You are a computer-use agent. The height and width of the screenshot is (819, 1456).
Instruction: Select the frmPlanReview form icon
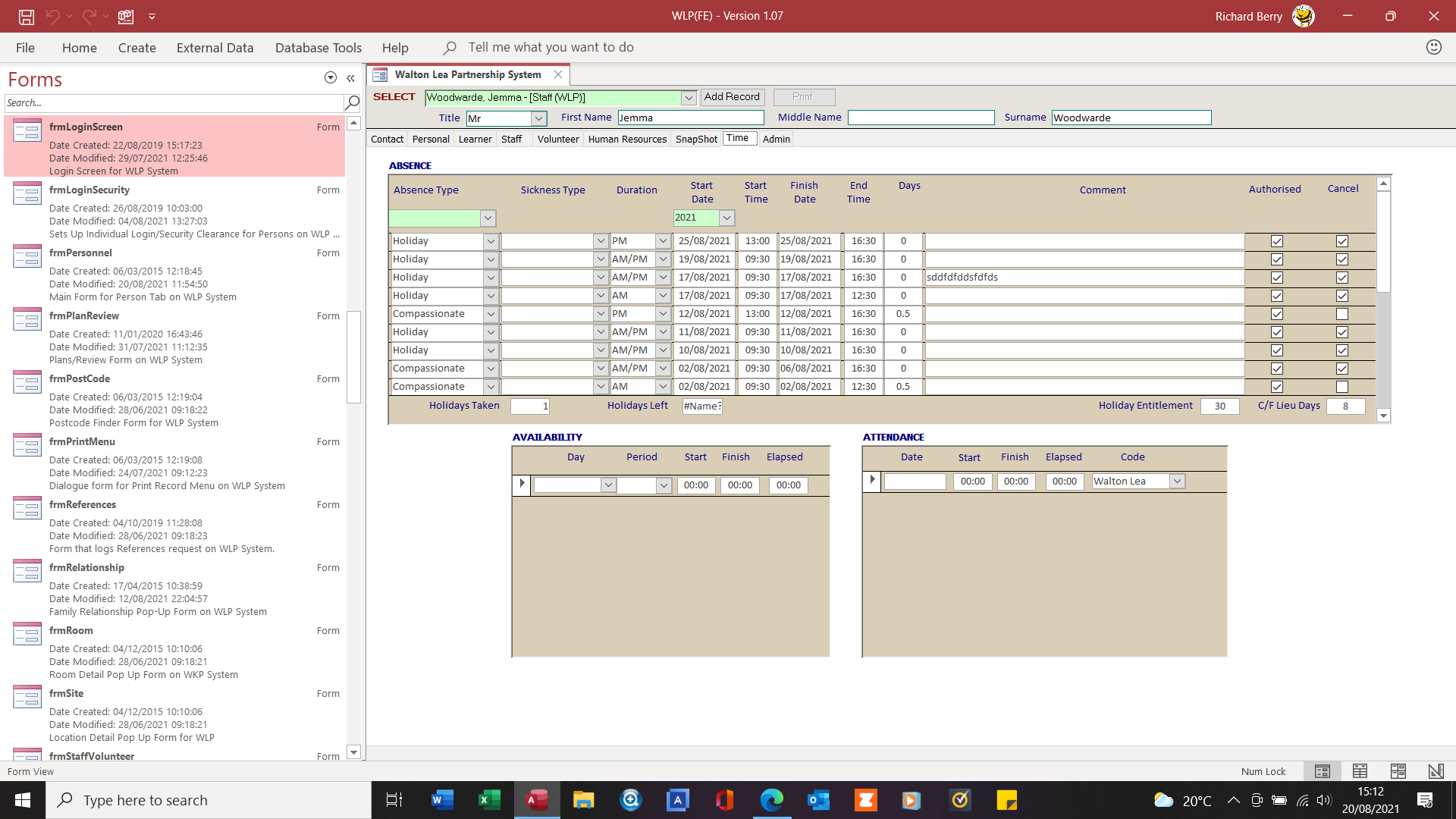27,320
